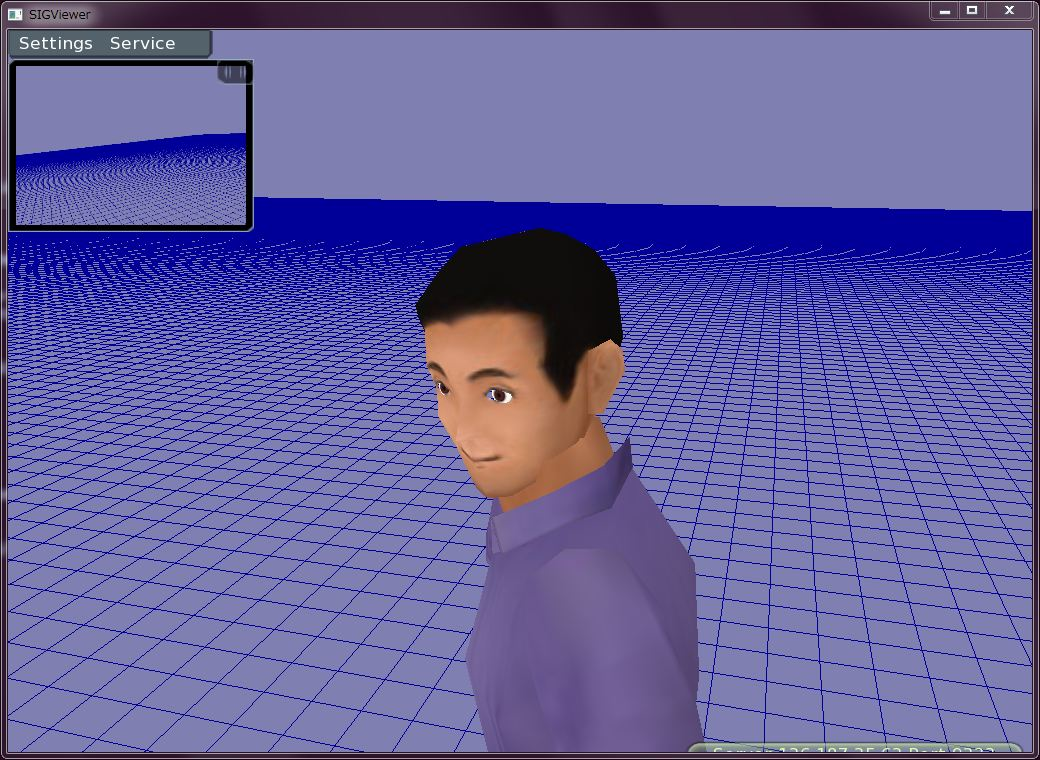This screenshot has height=760, width=1040.
Task: Select the camera subview thumbnail
Action: coord(131,145)
